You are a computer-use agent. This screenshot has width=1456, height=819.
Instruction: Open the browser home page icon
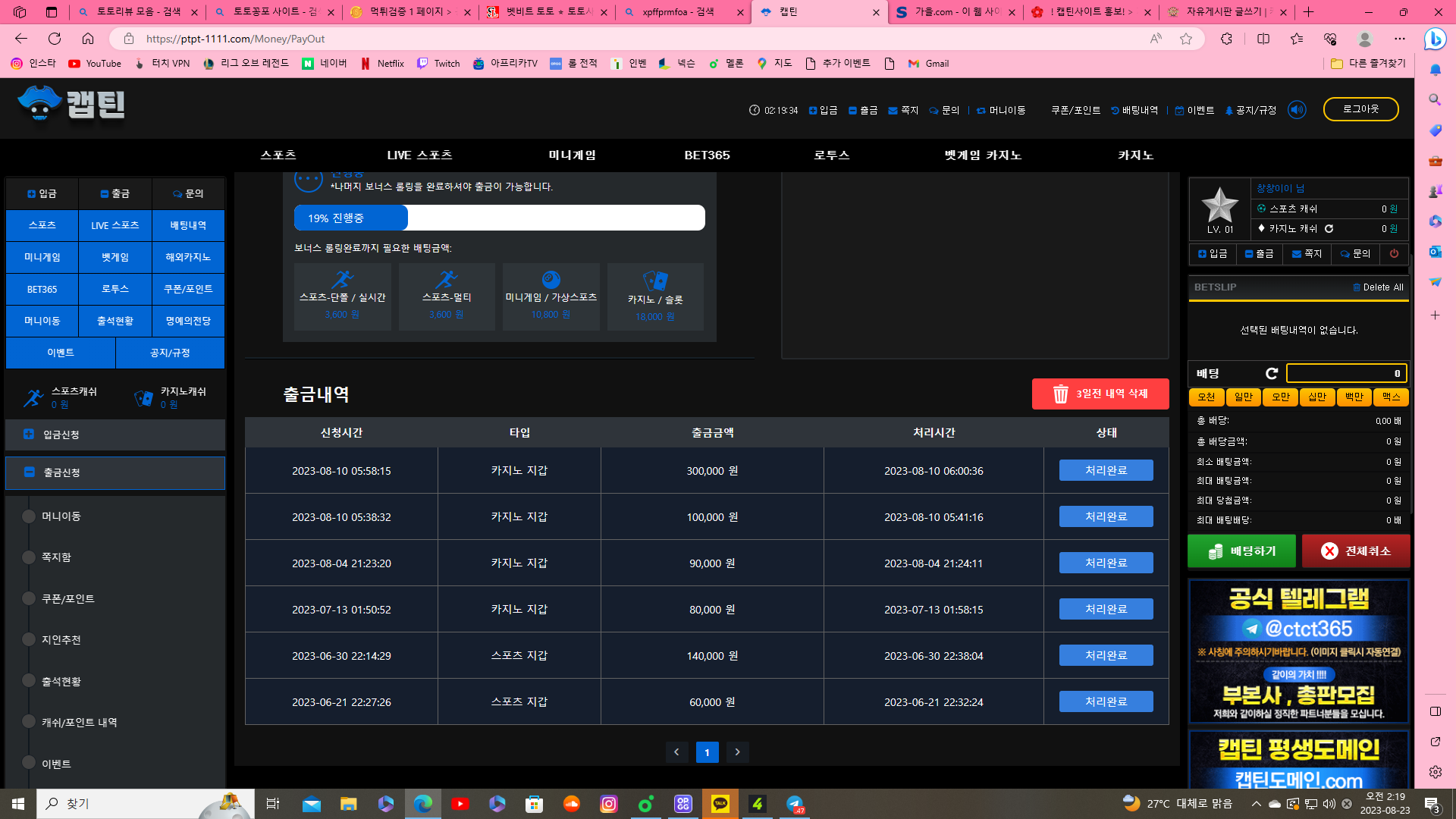click(x=88, y=39)
